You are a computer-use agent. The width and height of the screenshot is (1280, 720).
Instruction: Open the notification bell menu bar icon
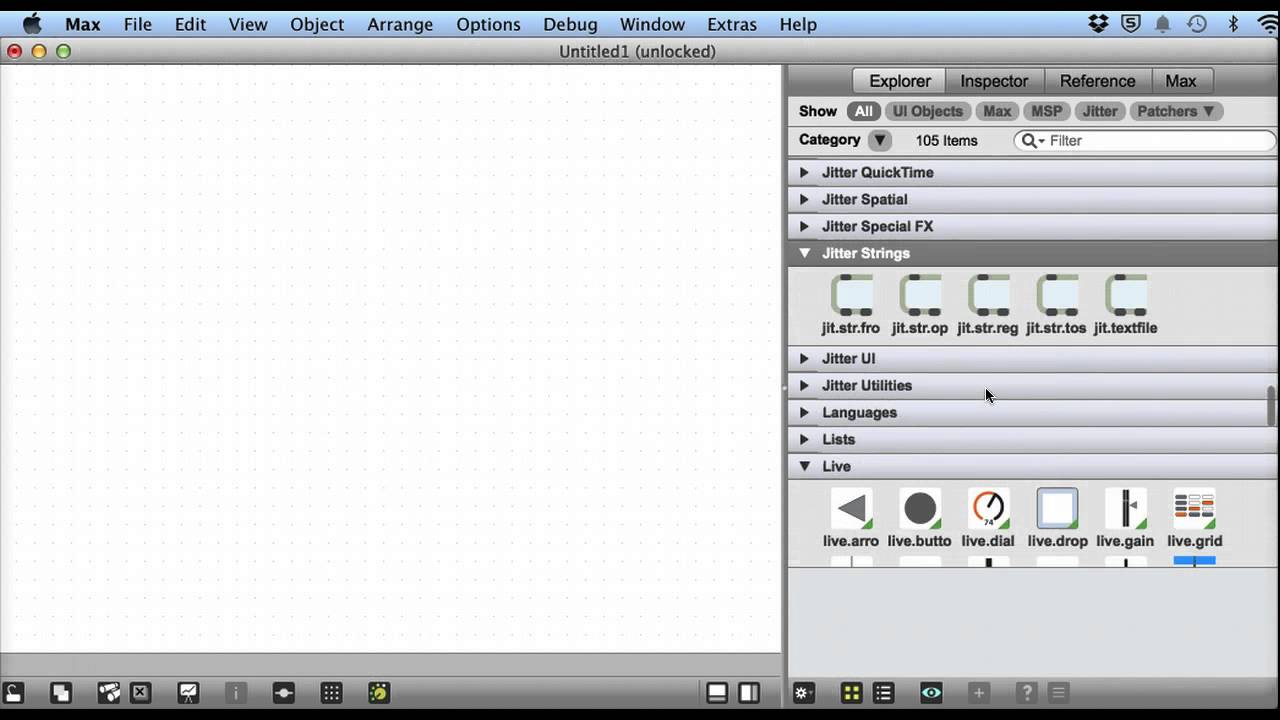pos(1163,24)
